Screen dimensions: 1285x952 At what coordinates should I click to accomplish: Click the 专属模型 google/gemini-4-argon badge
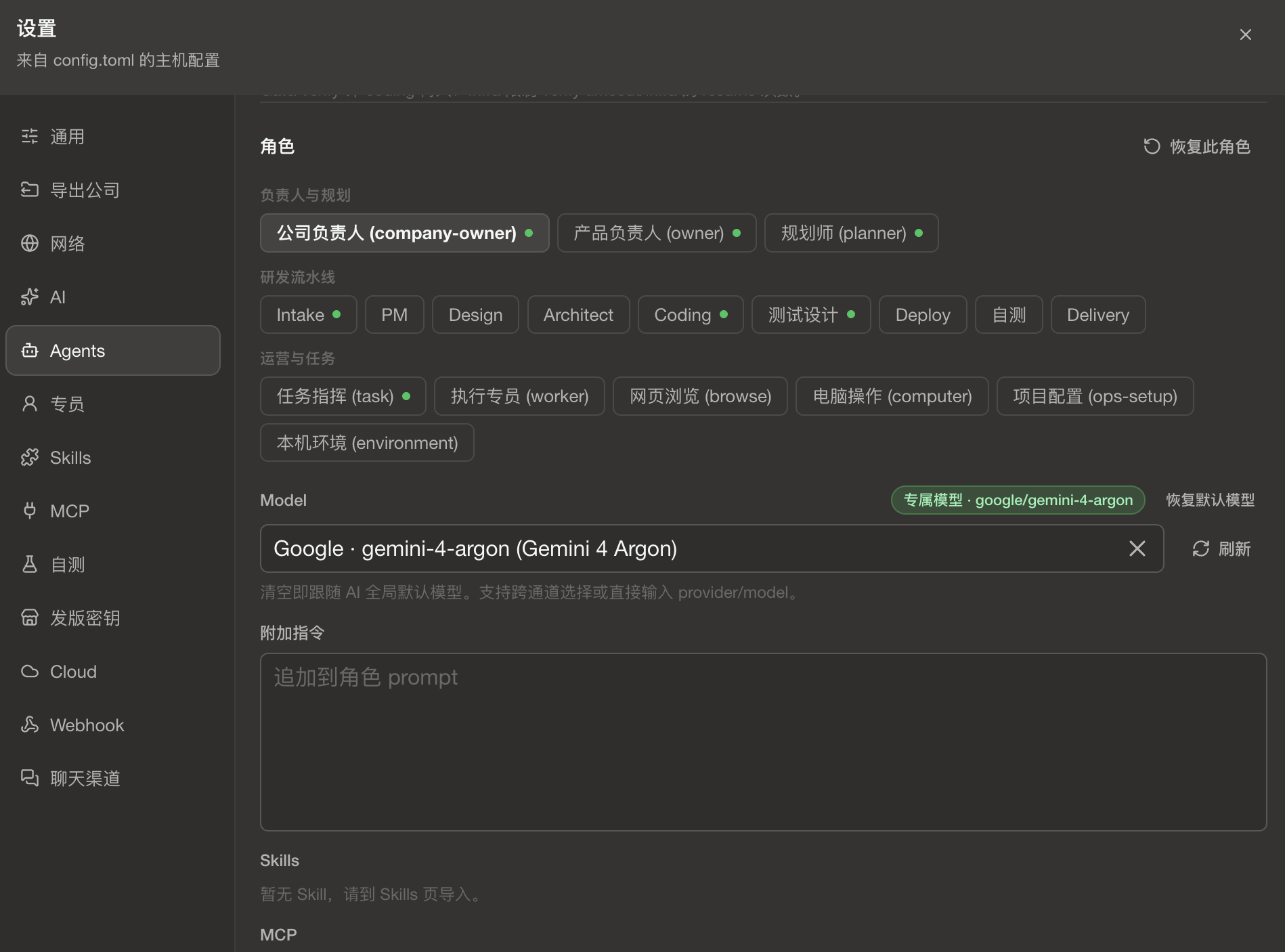1018,500
